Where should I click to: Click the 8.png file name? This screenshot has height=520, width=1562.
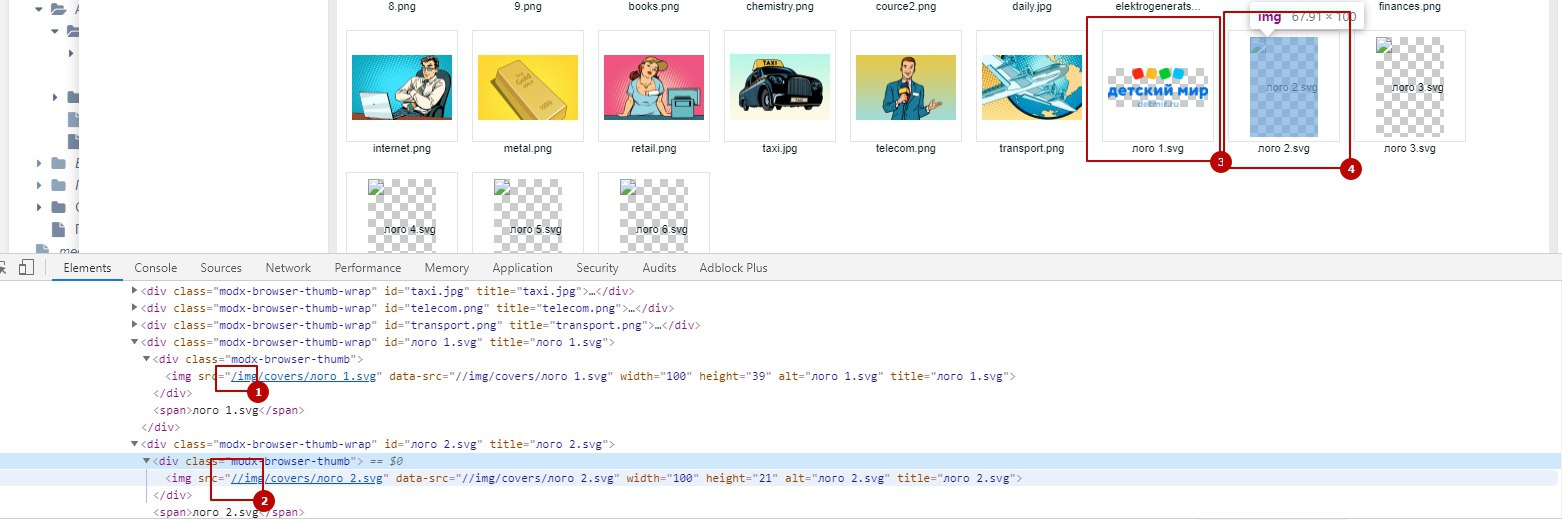[402, 6]
